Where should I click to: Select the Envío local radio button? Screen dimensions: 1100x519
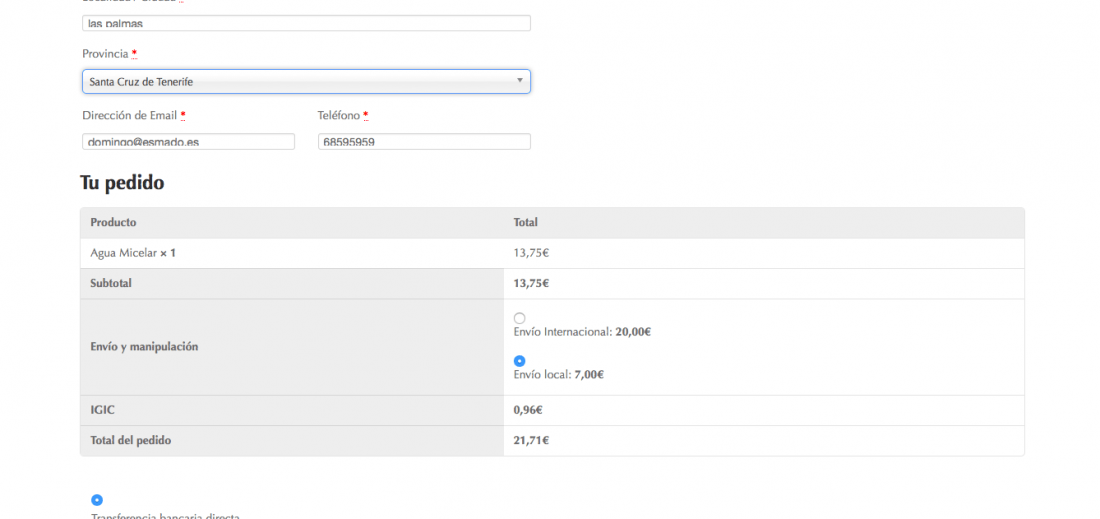[x=519, y=361]
